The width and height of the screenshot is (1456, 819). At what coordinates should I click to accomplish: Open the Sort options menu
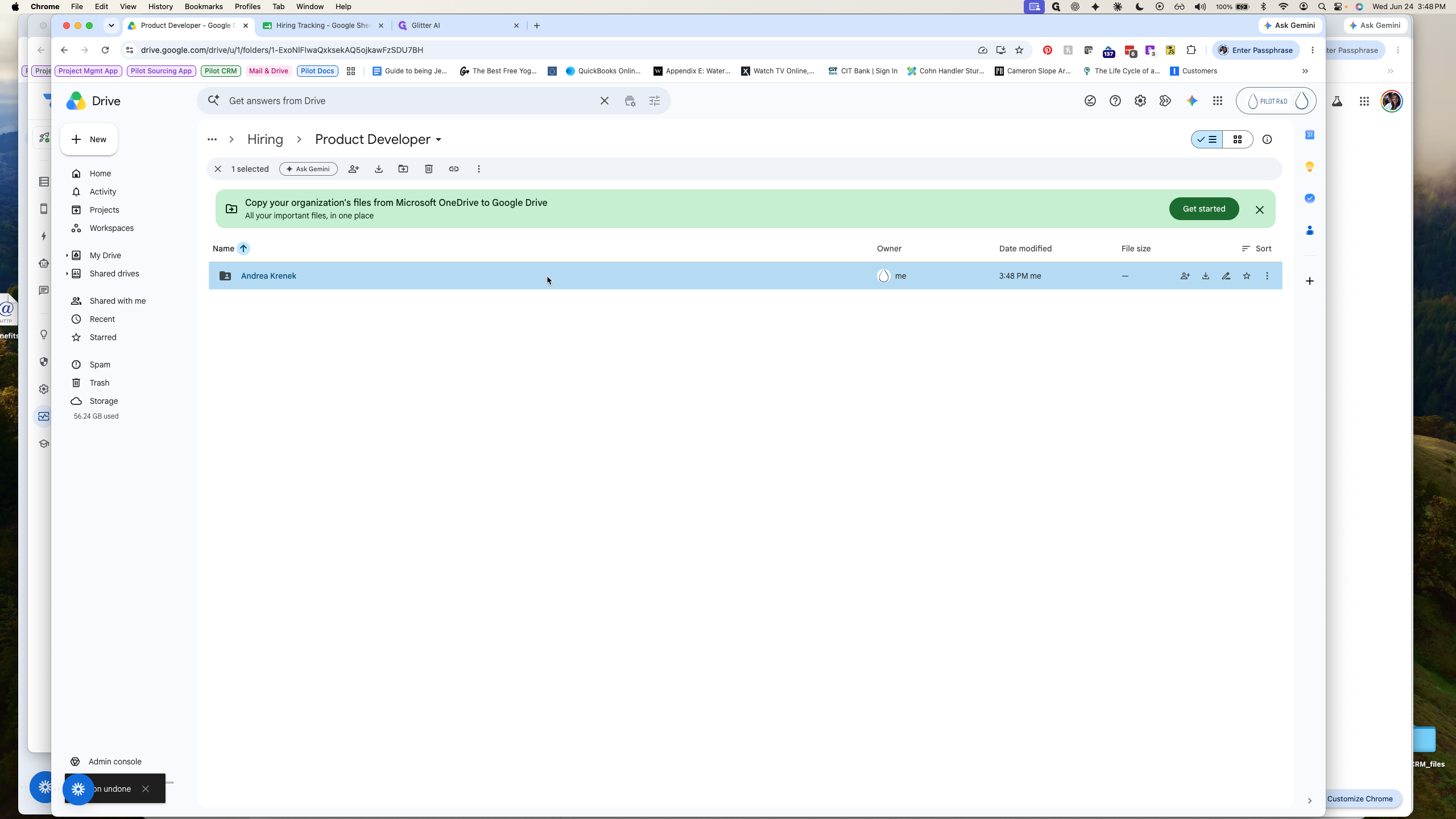(1256, 249)
